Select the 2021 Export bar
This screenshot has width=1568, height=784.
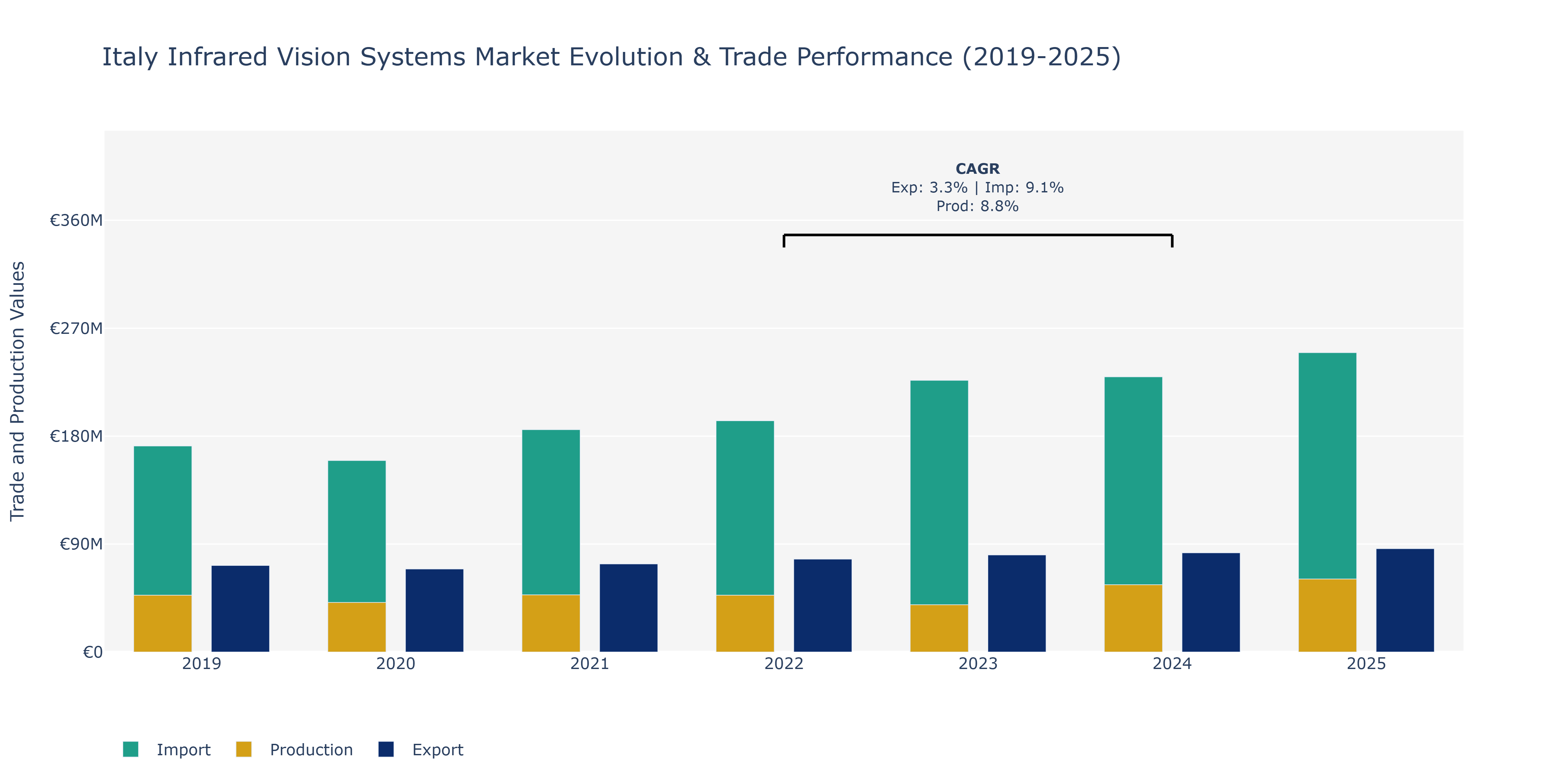[x=629, y=608]
